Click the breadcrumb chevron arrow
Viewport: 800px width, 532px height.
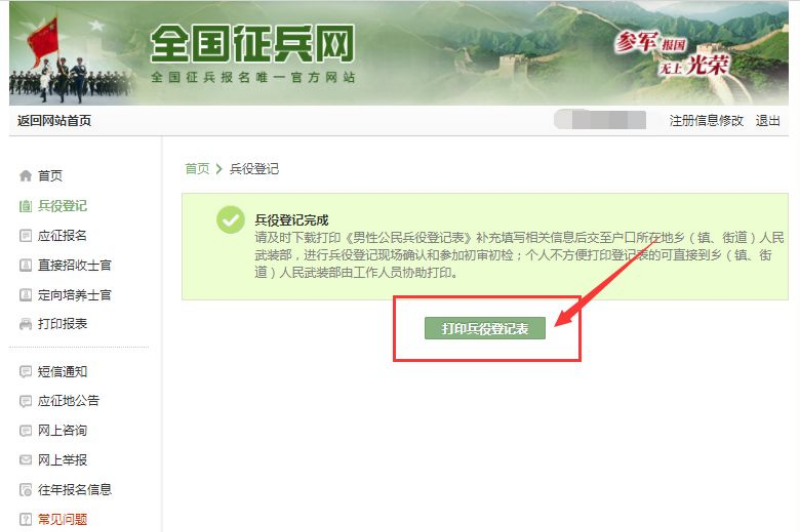pyautogui.click(x=219, y=169)
